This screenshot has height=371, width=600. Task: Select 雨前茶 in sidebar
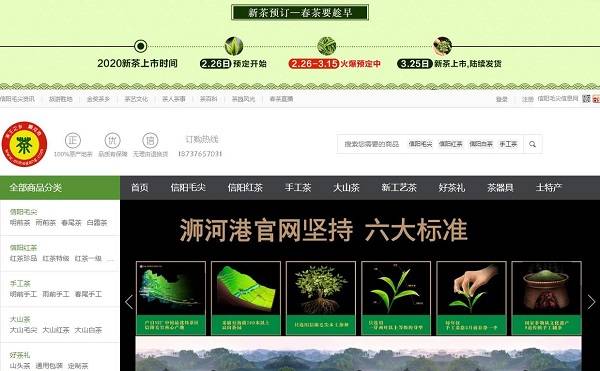46,223
